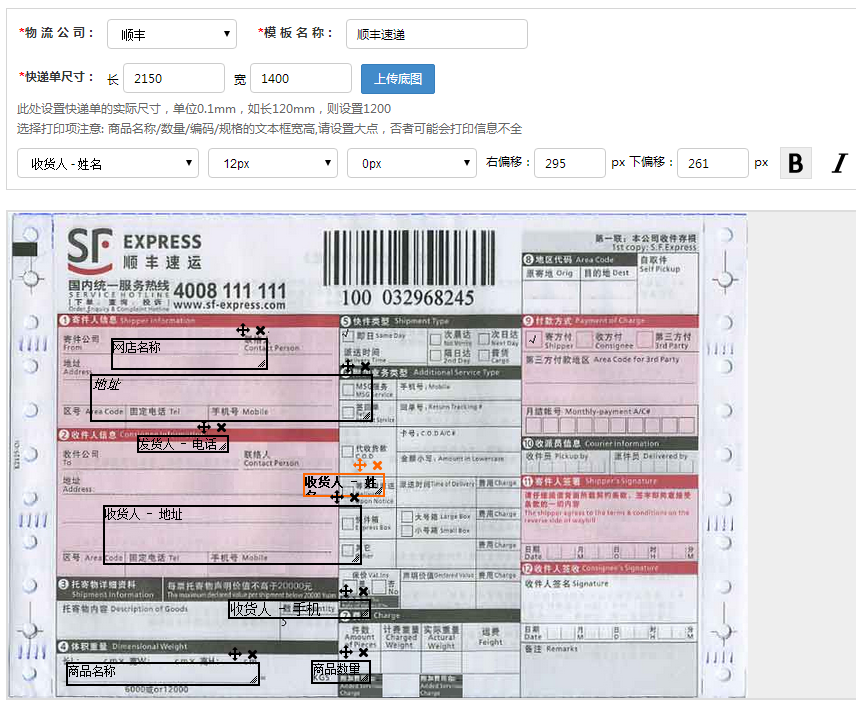Remove the 收货人-手机 field box
Viewport: 856px width, 703px height.
pyautogui.click(x=364, y=592)
